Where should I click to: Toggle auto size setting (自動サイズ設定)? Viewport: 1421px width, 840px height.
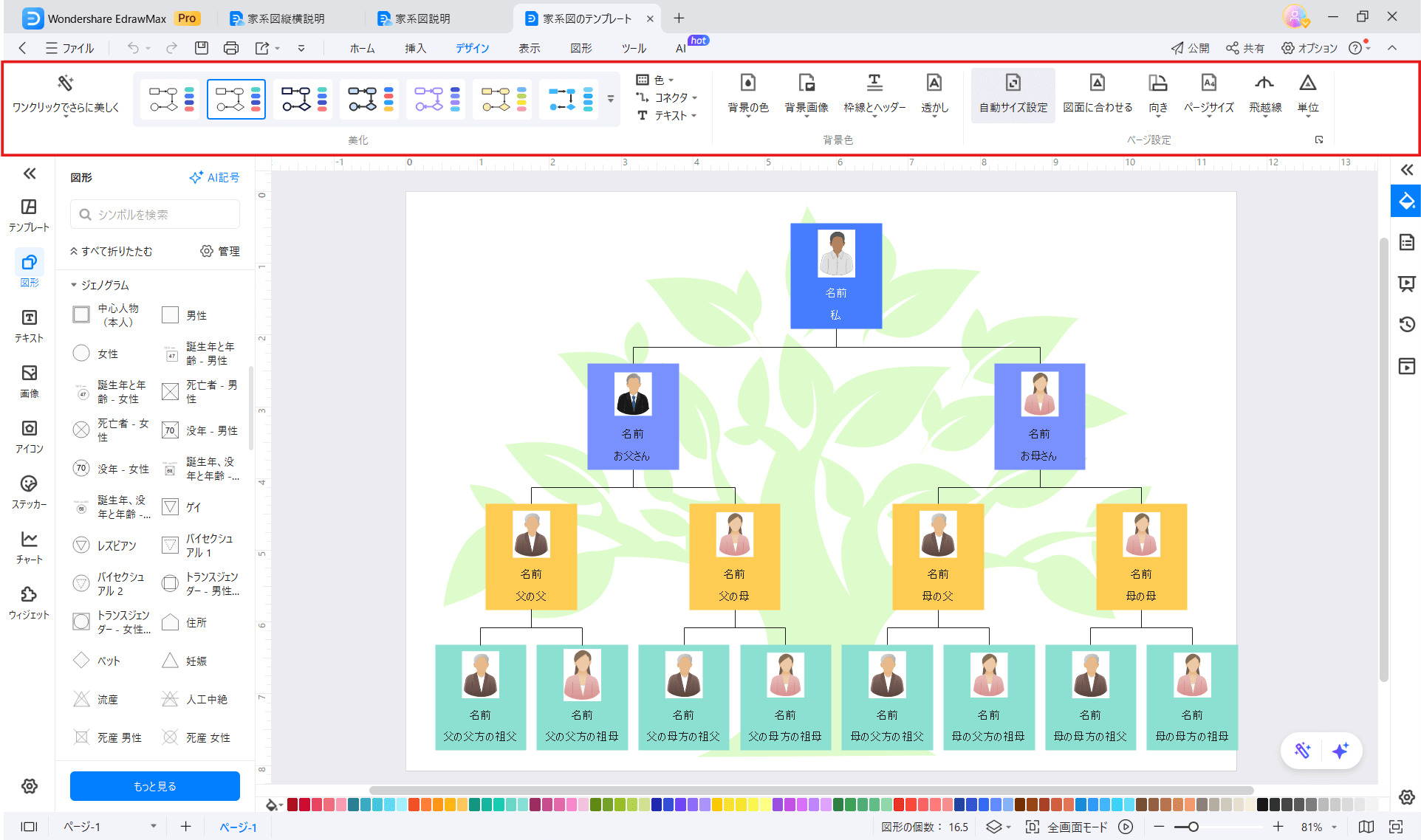tap(1013, 83)
